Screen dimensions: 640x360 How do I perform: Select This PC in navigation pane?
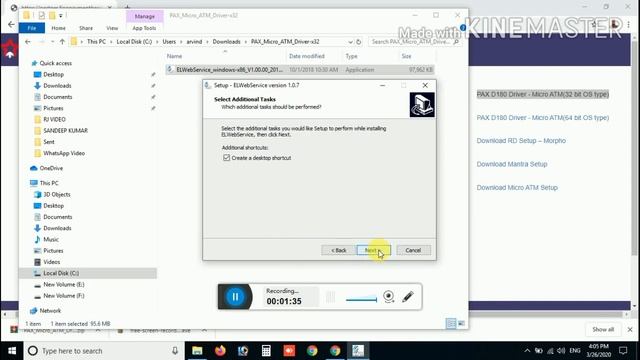49,183
